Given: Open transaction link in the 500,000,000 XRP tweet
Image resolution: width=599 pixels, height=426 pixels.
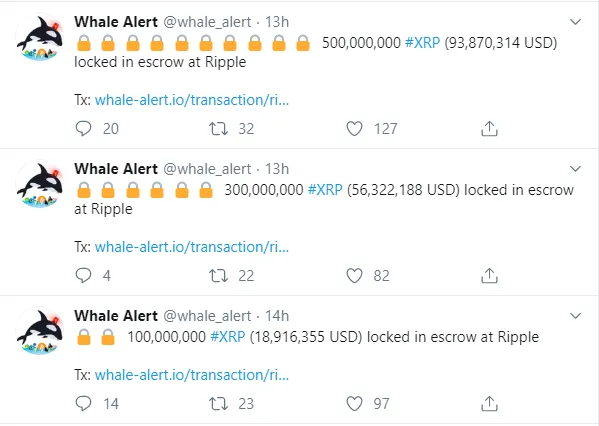Looking at the screenshot, I should (192, 100).
